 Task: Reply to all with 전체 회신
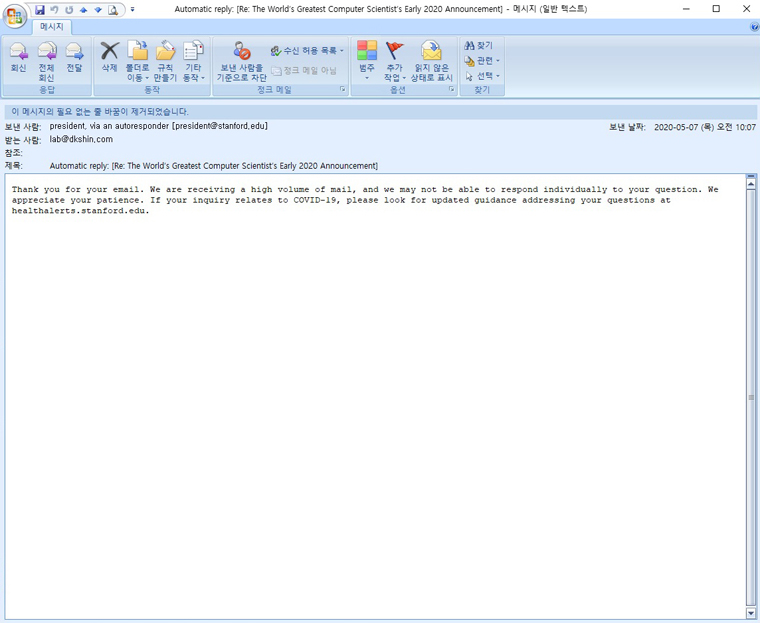[47, 62]
